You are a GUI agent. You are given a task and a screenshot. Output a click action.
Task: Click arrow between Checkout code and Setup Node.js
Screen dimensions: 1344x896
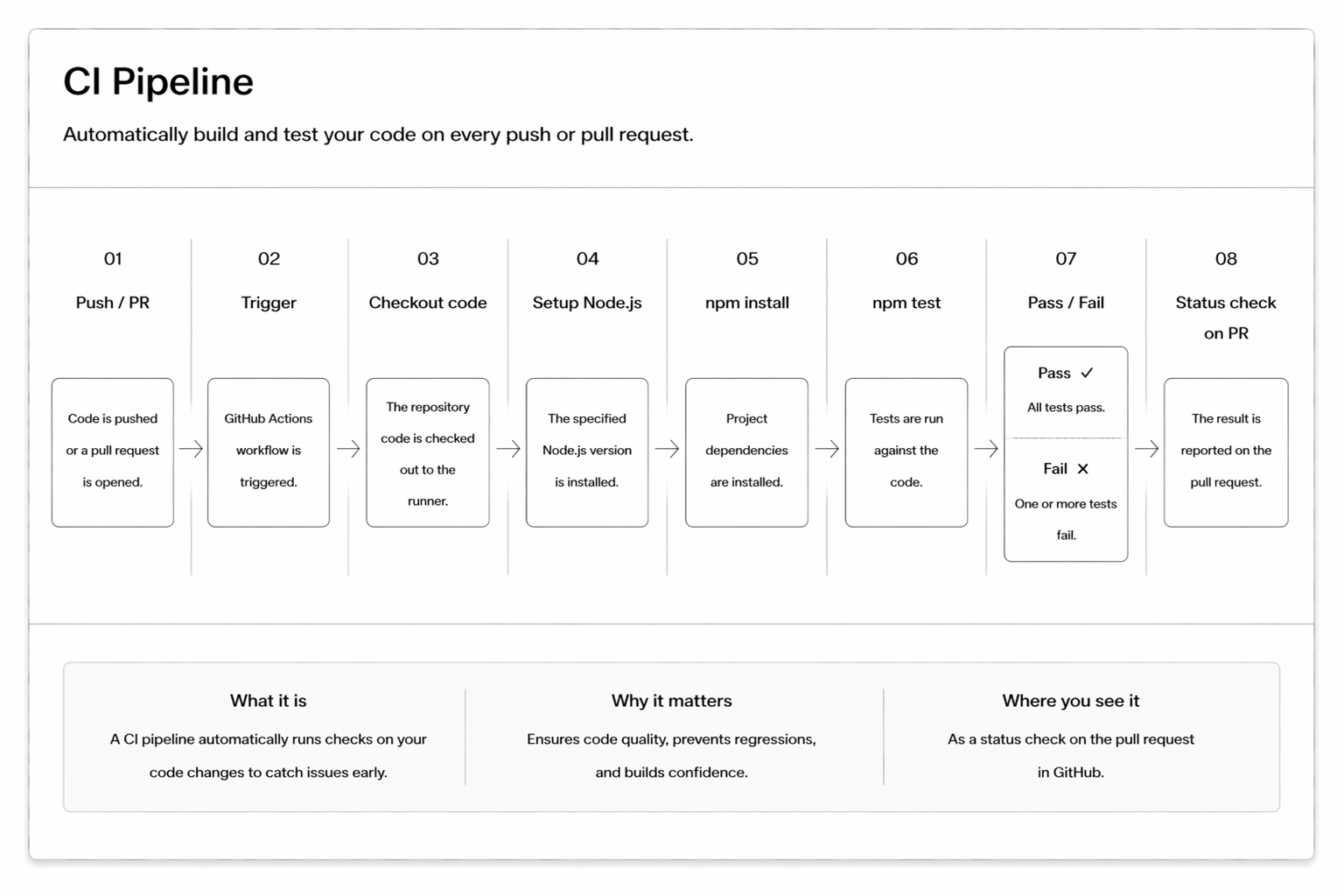(508, 449)
